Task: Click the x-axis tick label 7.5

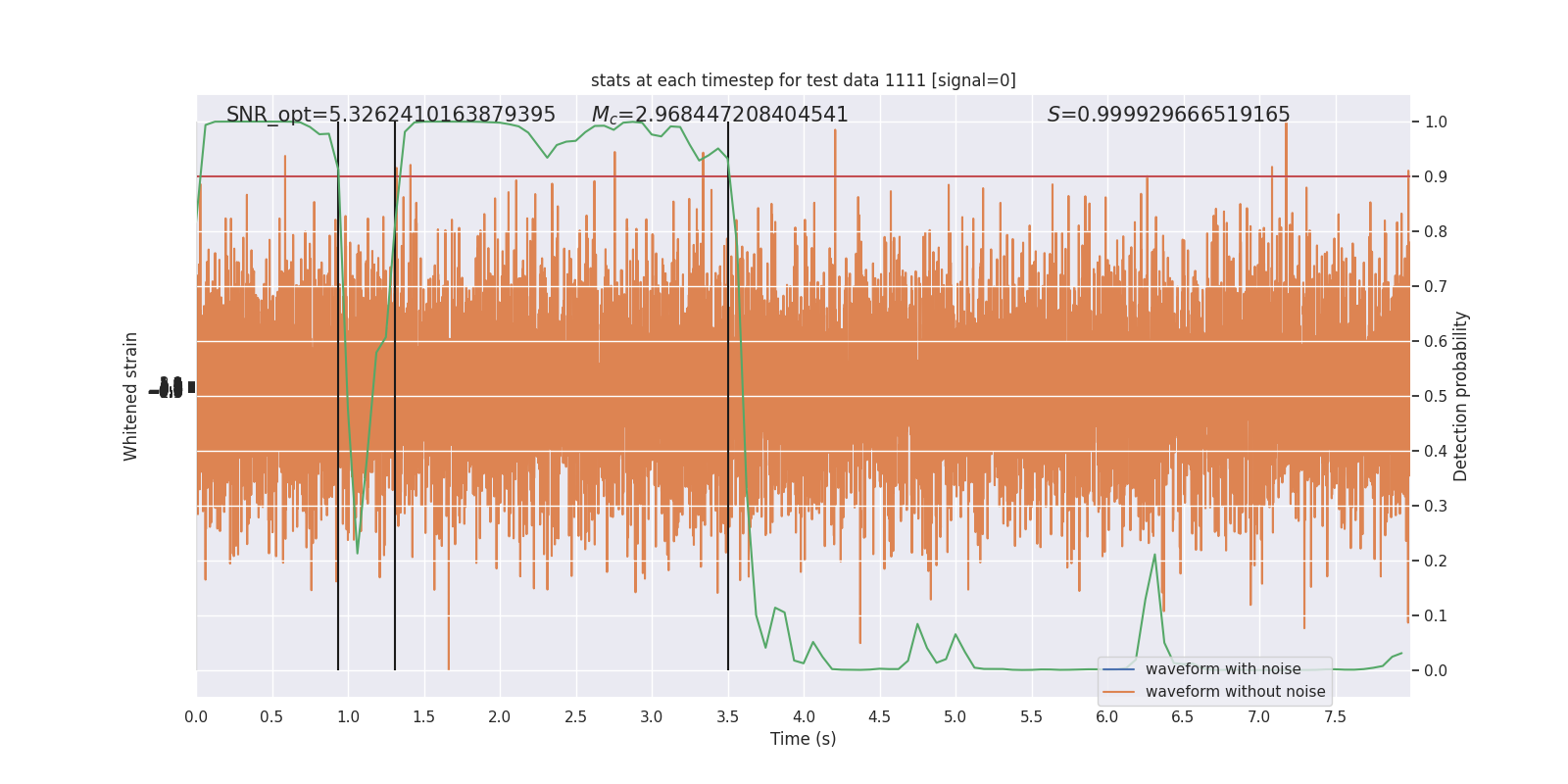Action: click(1335, 717)
